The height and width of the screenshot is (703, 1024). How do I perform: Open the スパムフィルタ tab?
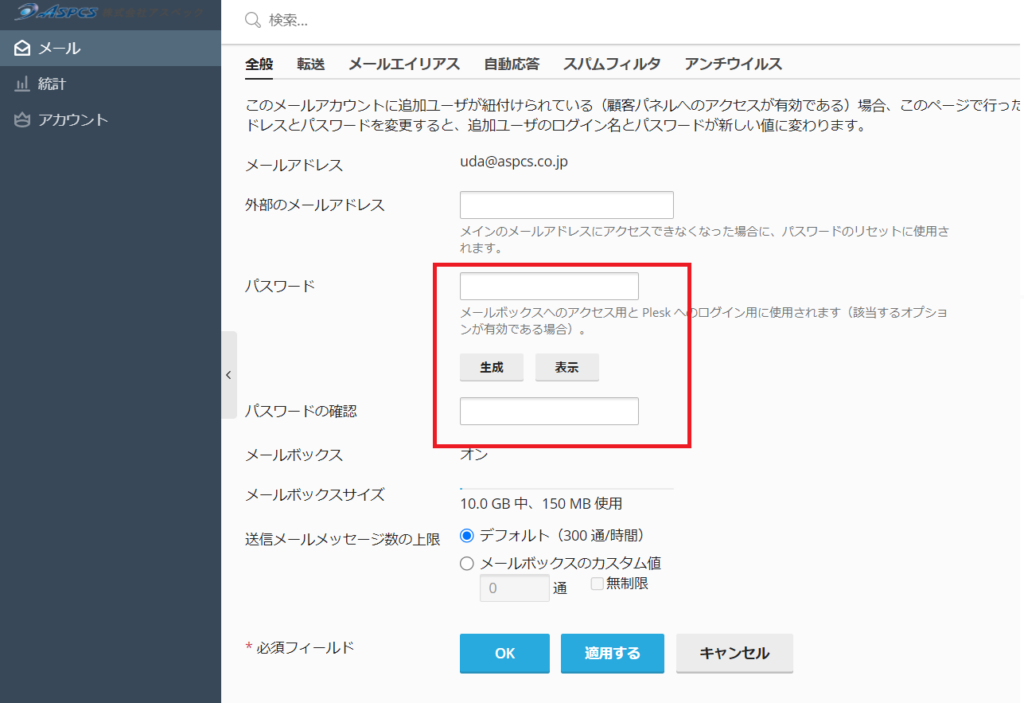(611, 64)
